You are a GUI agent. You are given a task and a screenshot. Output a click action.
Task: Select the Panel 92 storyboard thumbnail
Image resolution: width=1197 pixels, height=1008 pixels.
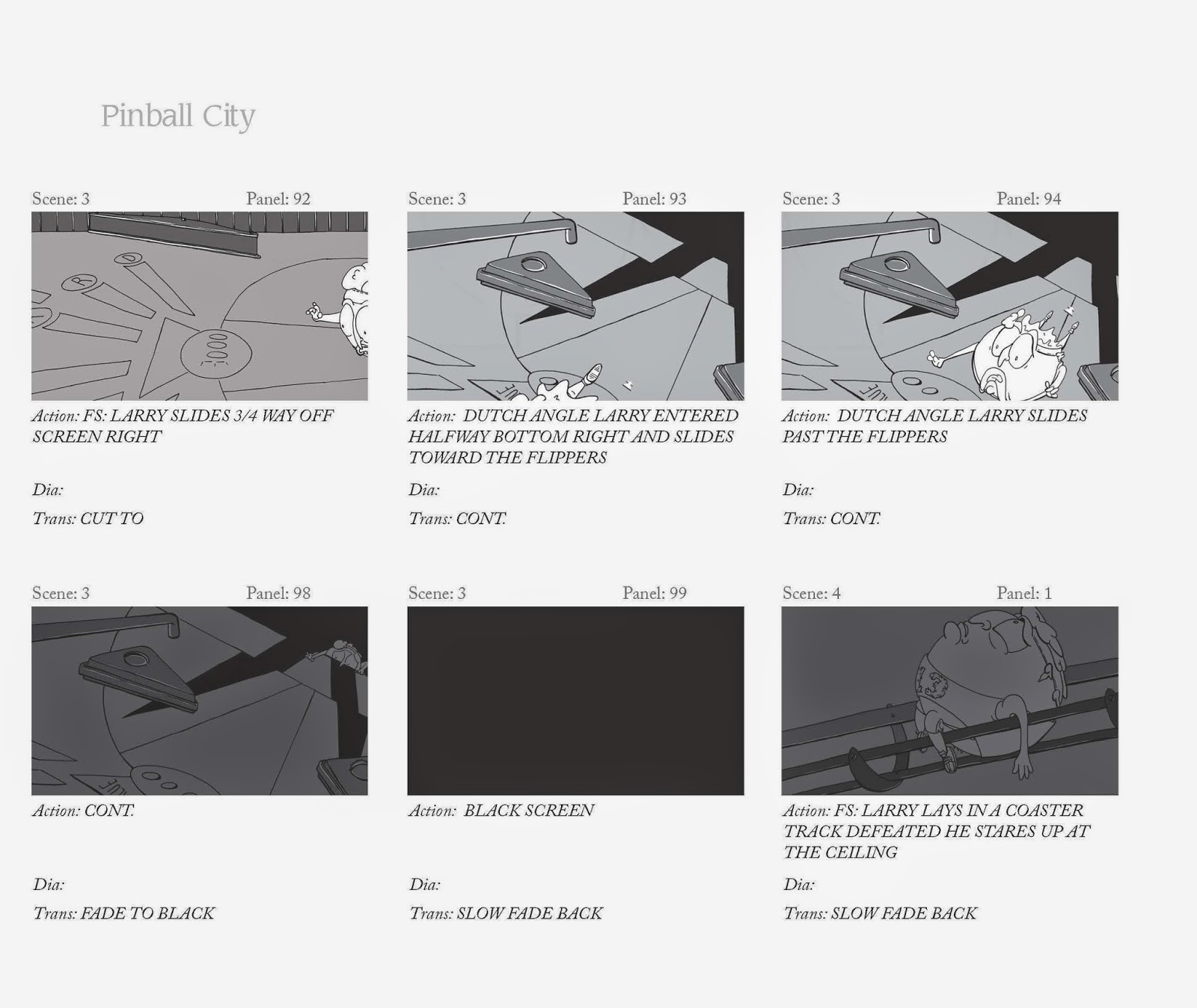coord(200,306)
